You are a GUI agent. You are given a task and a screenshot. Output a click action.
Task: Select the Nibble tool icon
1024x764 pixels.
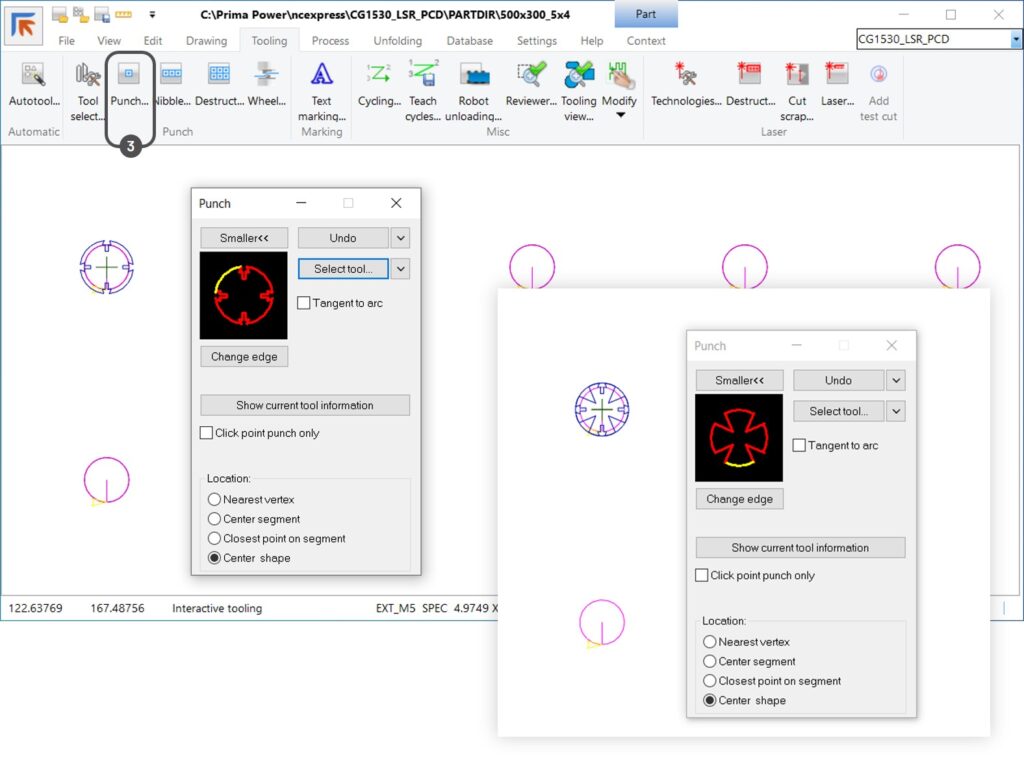171,76
